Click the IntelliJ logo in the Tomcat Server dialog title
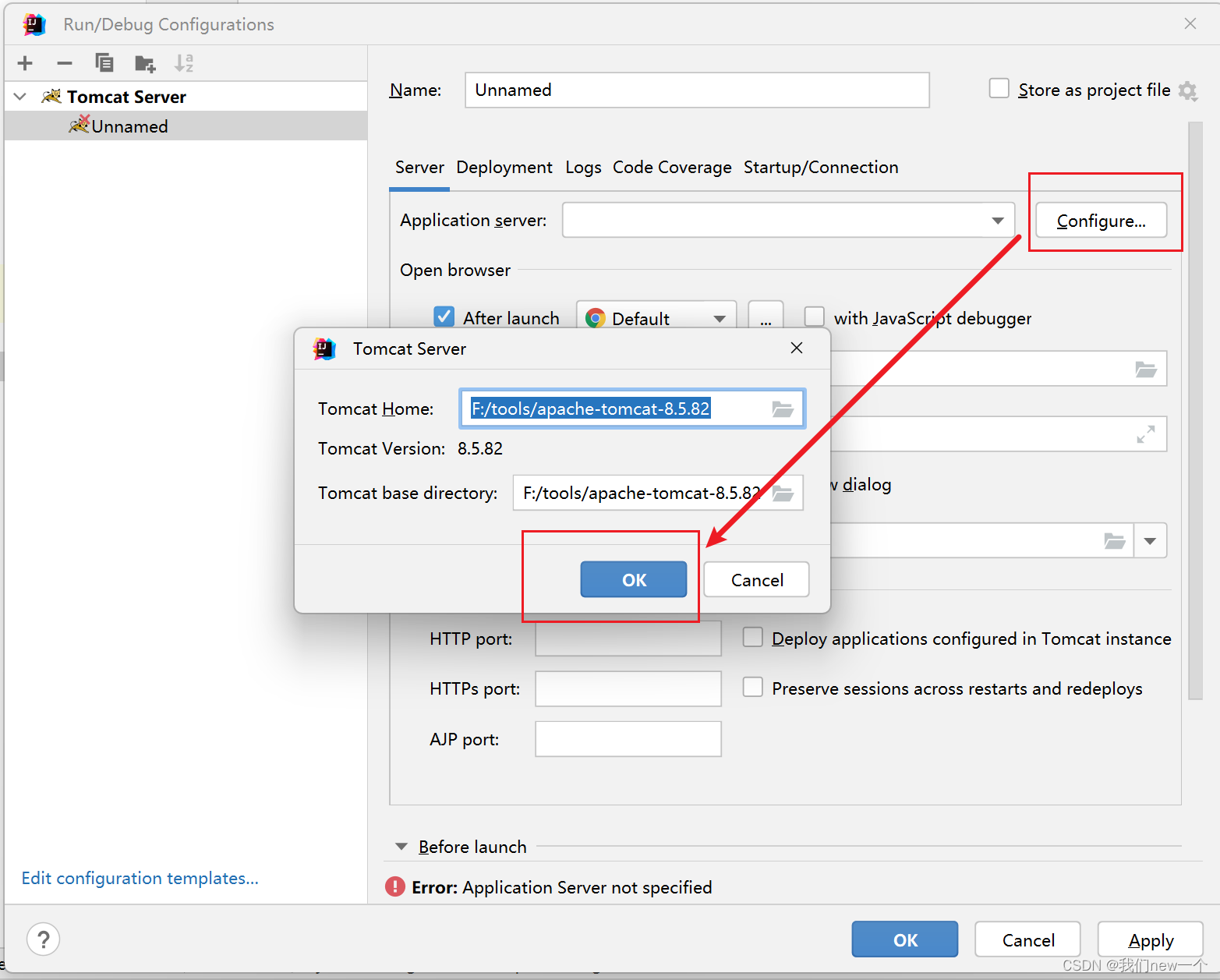 point(324,348)
